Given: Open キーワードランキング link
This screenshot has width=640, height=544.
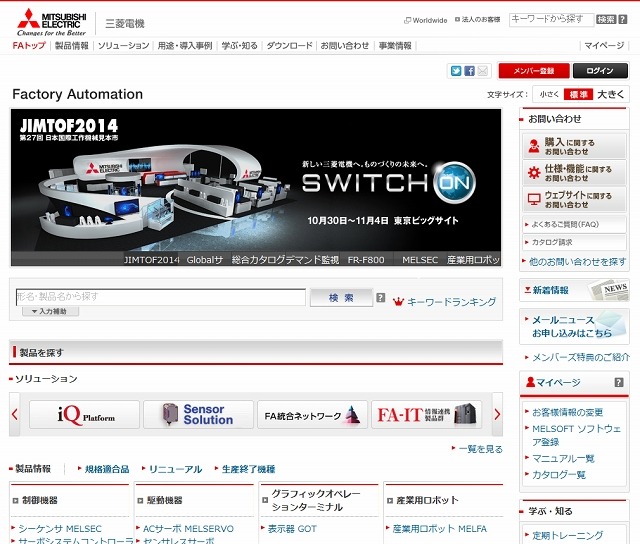Looking at the screenshot, I should point(451,302).
